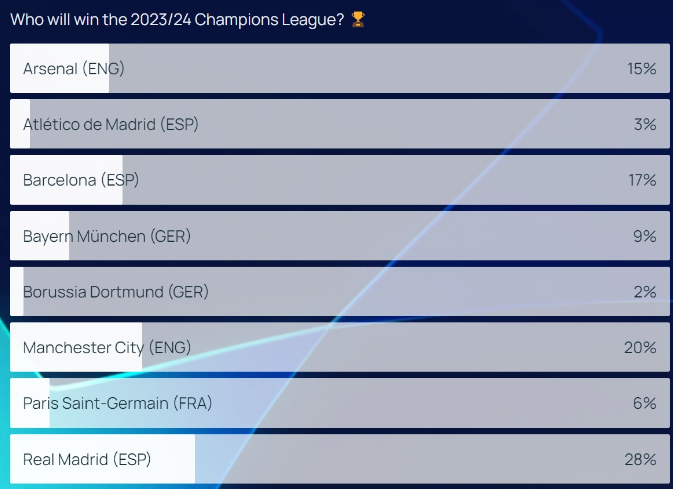Click the 20% Manchester City result
The height and width of the screenshot is (489, 673).
(640, 348)
